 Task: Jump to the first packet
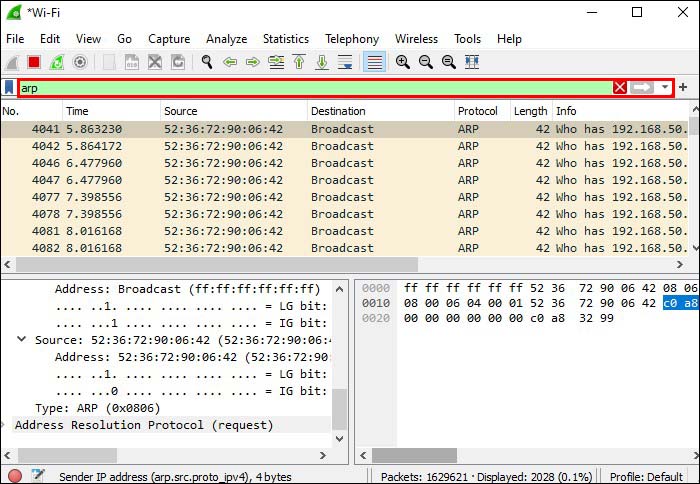299,62
